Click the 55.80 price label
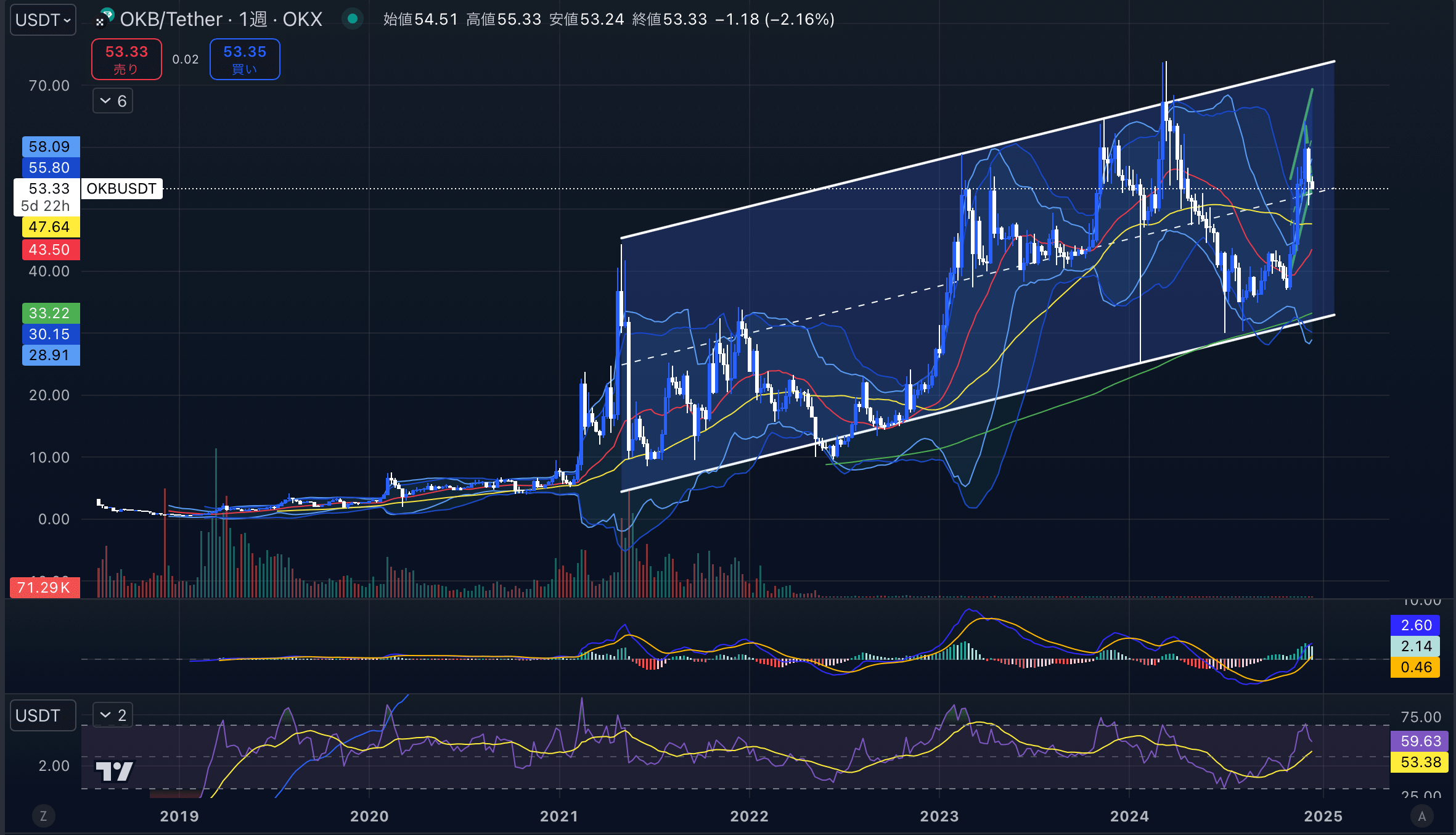 click(51, 168)
